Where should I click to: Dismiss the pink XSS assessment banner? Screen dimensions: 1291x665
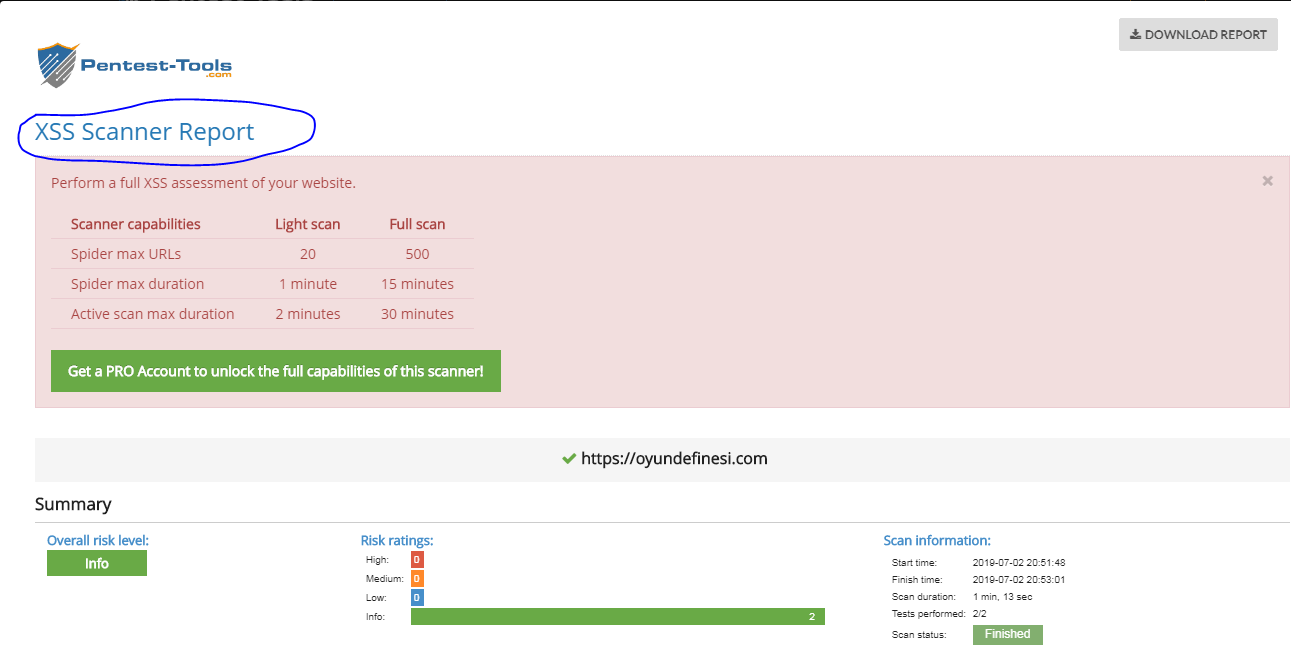coord(1267,181)
